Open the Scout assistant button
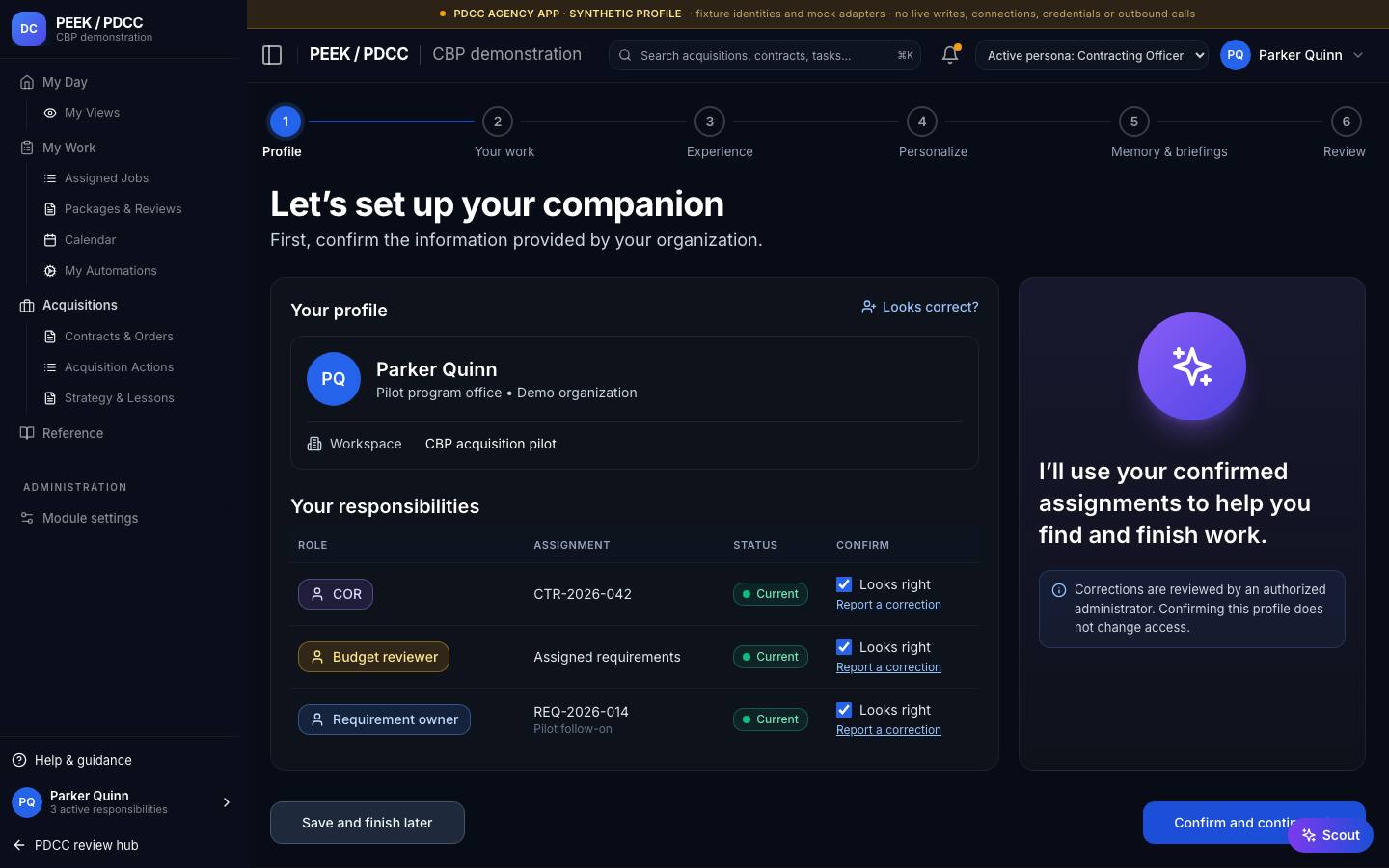The height and width of the screenshot is (868, 1389). (1331, 835)
